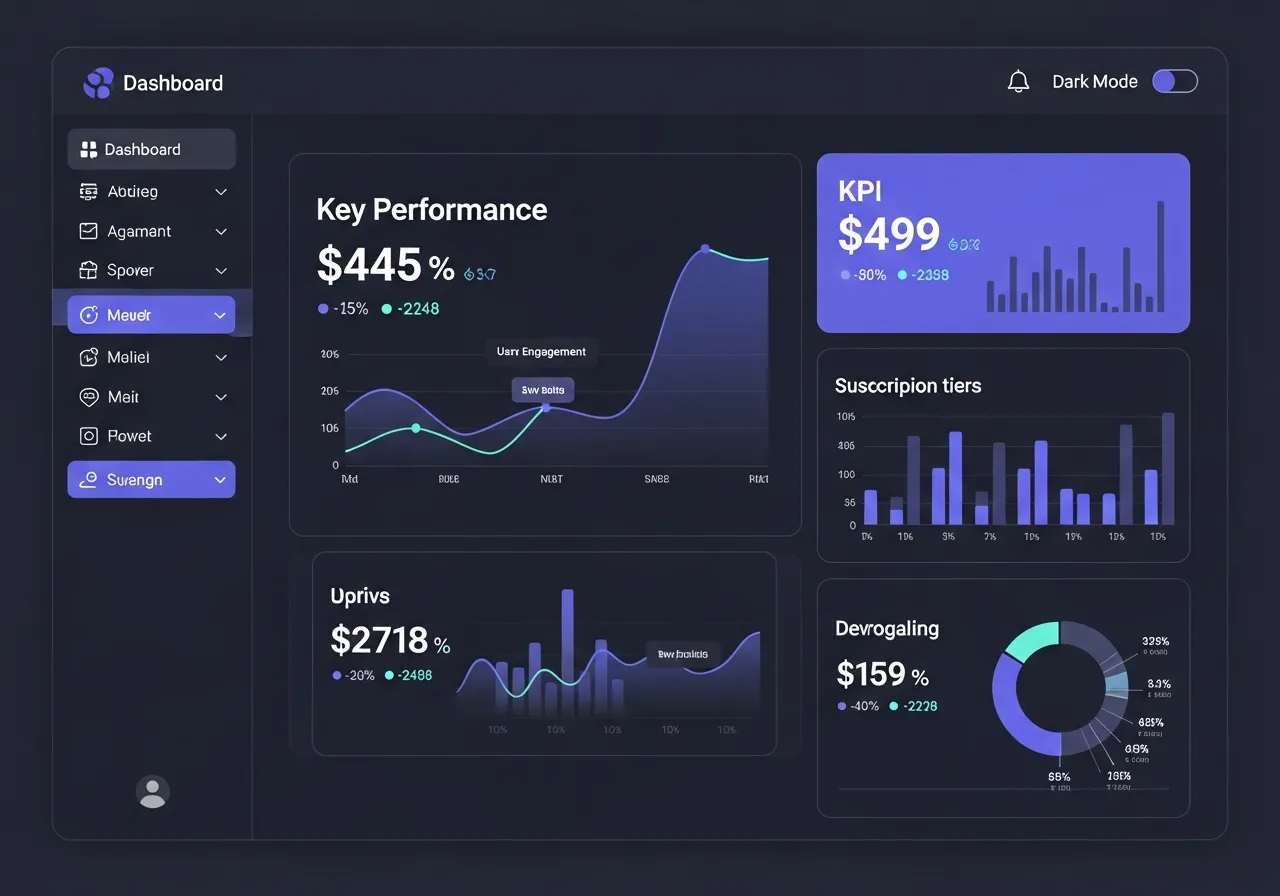Click the Abtireg sidebar icon
Viewport: 1280px width, 896px height.
[88, 191]
